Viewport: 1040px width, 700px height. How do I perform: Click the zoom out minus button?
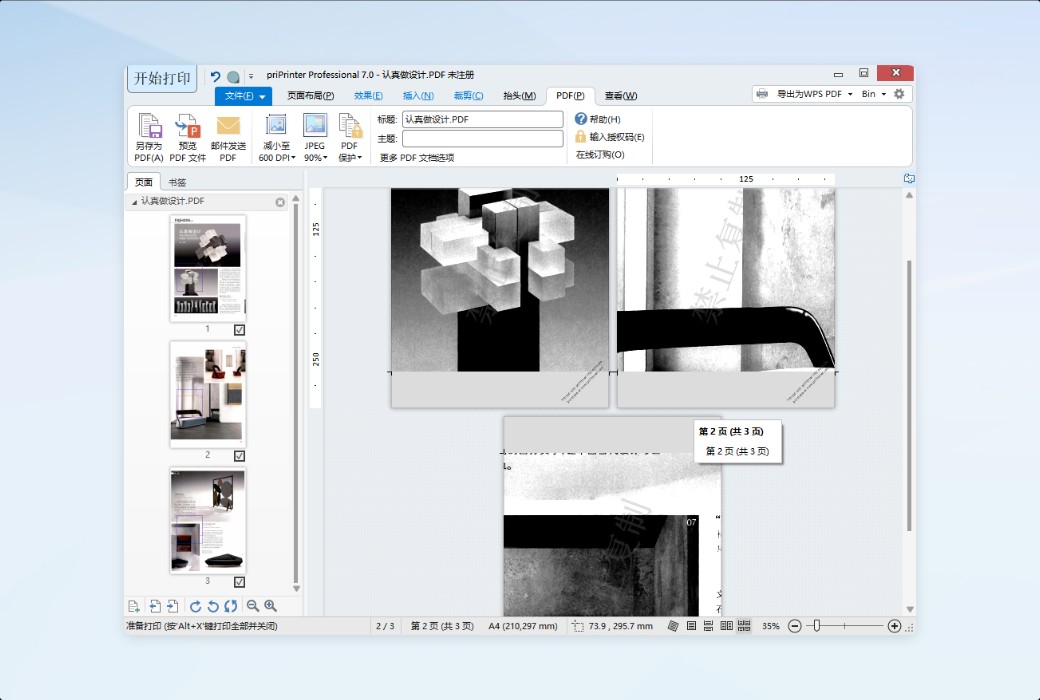(795, 626)
